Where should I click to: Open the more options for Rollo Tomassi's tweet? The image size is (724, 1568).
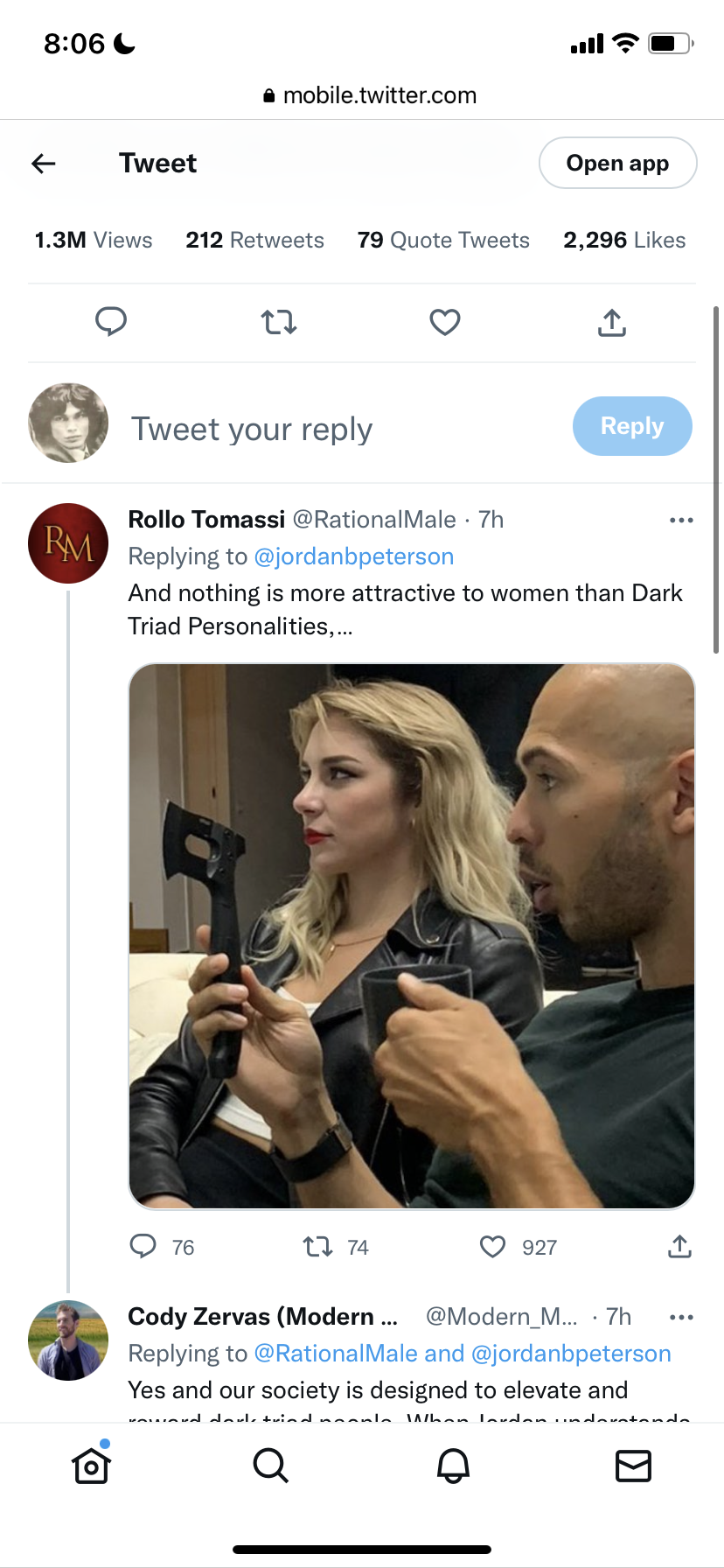pyautogui.click(x=681, y=520)
